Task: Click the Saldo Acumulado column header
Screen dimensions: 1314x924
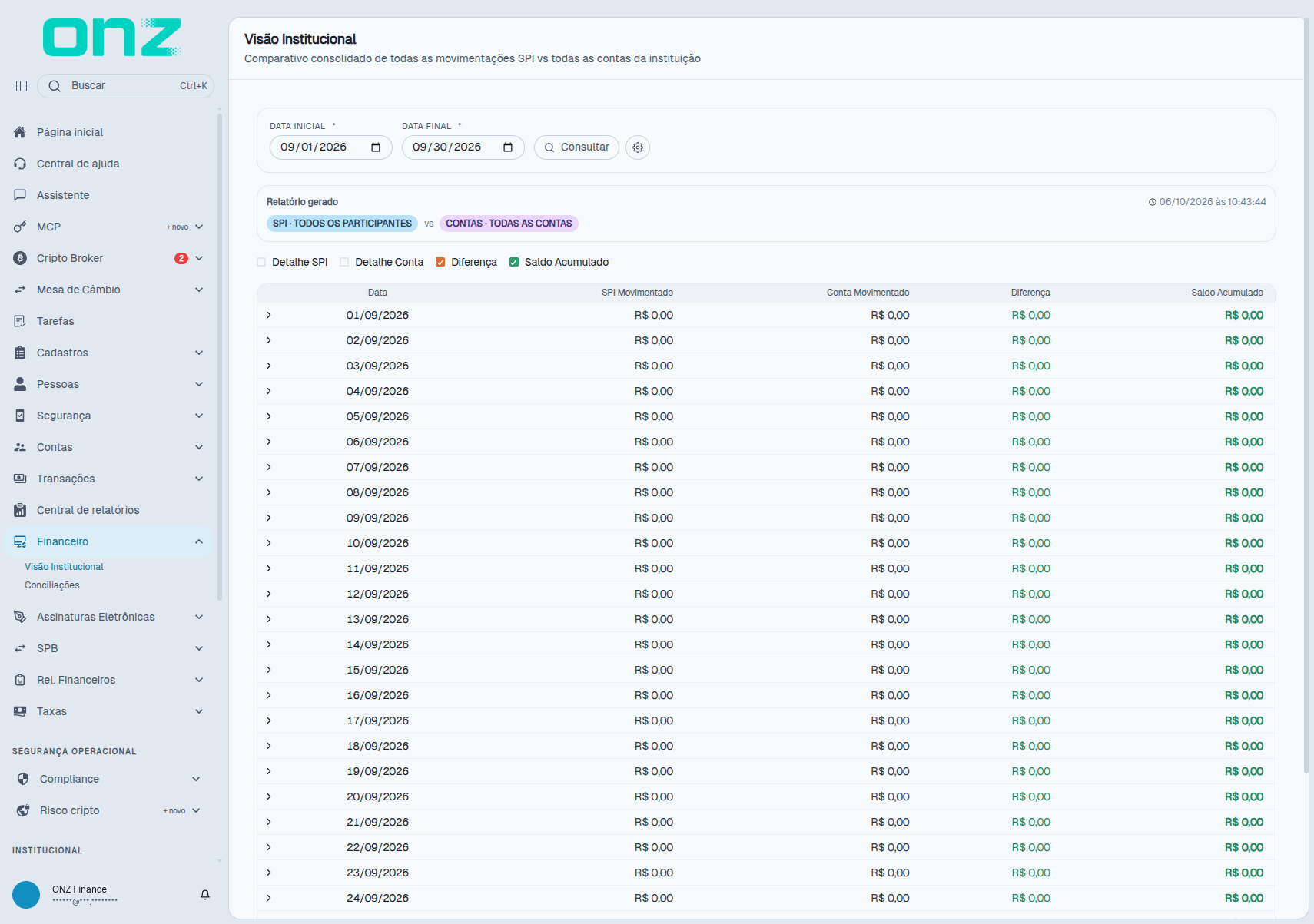Action: pyautogui.click(x=1227, y=293)
